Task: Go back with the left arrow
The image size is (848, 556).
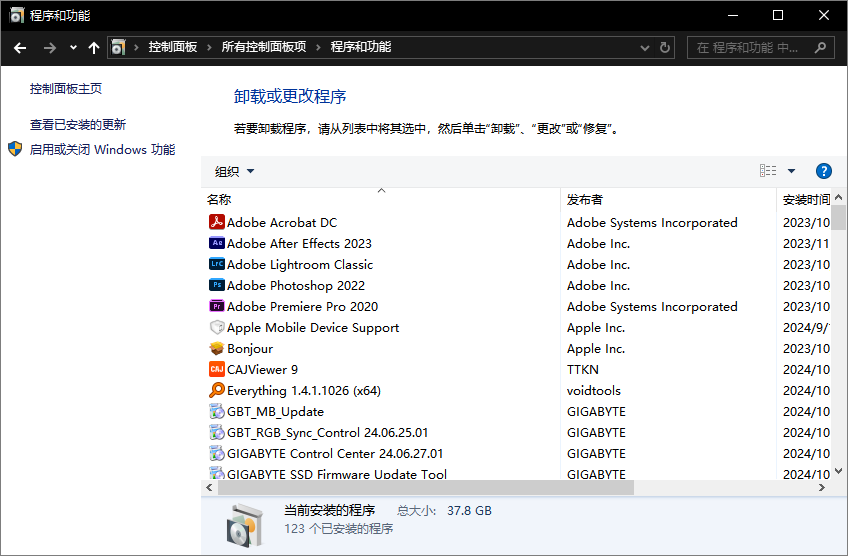Action: click(20, 48)
